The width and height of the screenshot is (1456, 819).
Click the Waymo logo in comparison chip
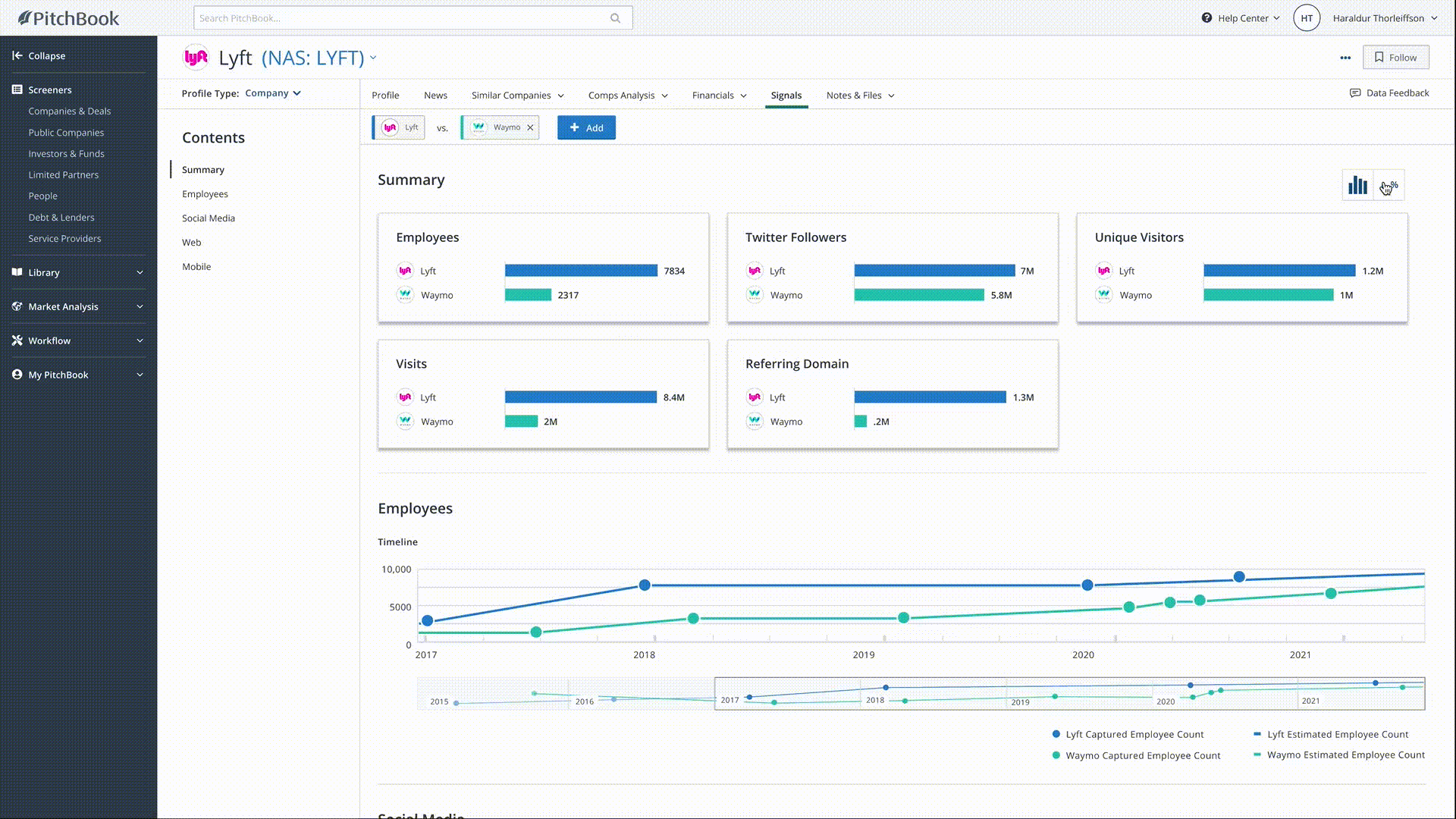click(x=479, y=127)
